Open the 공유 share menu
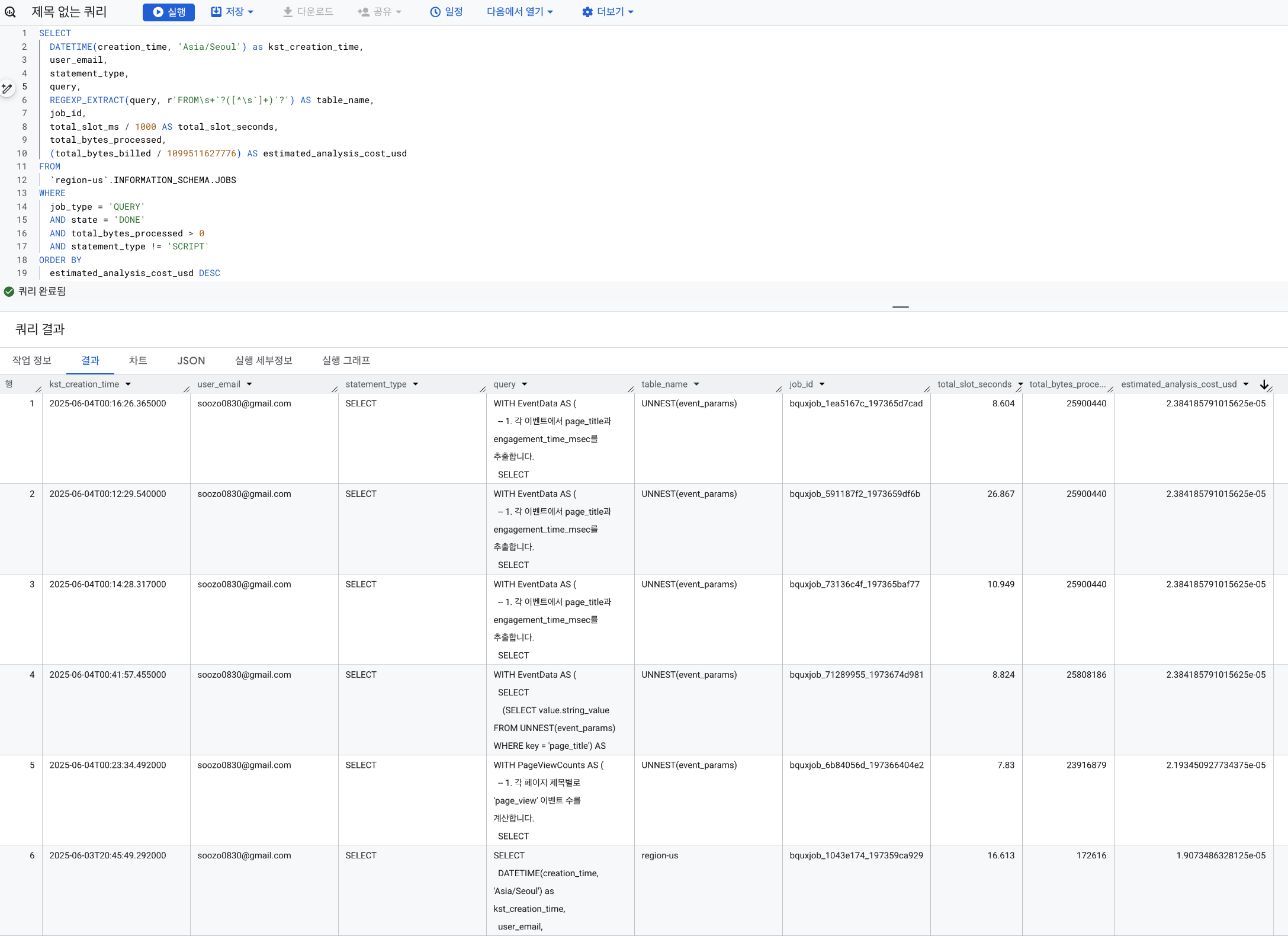This screenshot has width=1288, height=936. pos(380,12)
